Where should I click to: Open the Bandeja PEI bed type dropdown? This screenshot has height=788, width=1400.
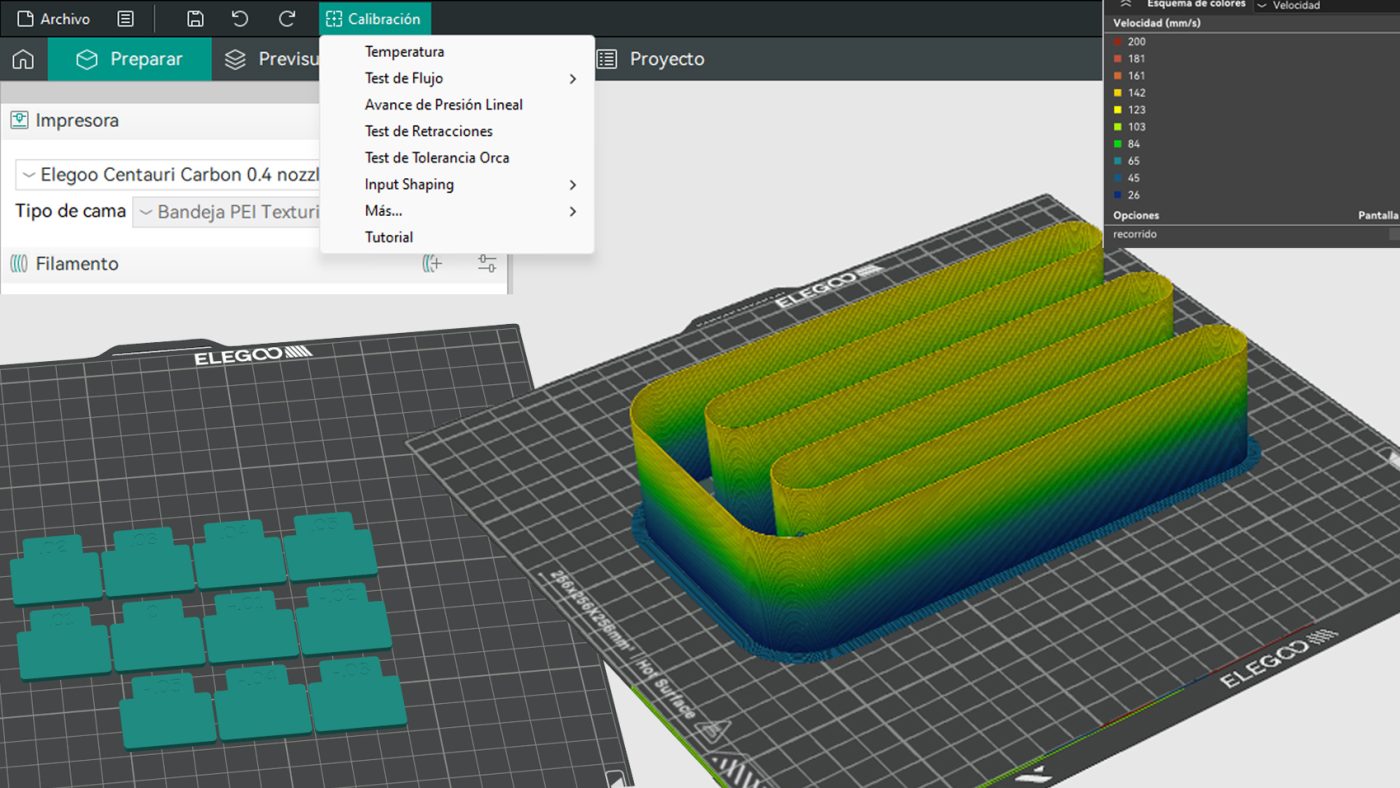227,212
